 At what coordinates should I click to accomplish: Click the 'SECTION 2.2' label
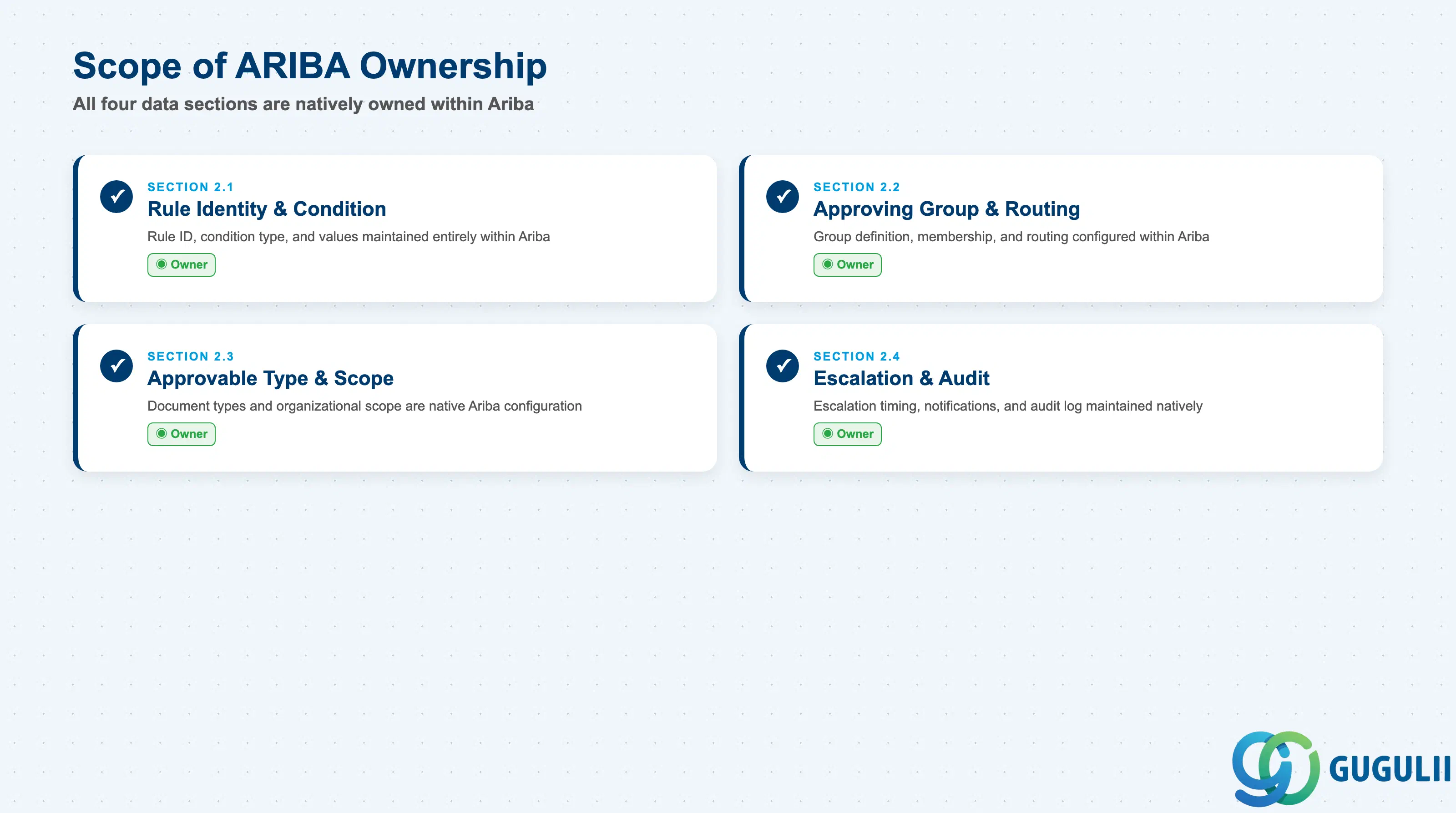click(856, 187)
